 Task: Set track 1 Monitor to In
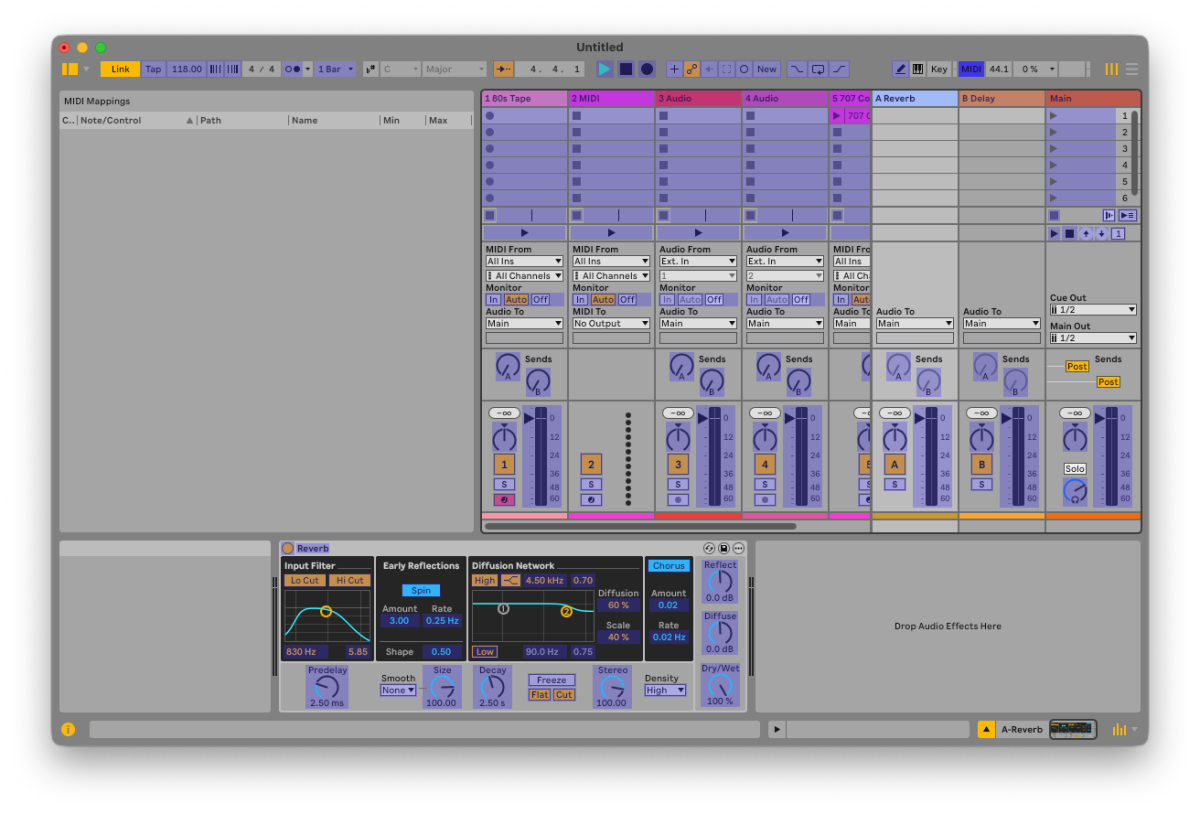click(x=493, y=299)
